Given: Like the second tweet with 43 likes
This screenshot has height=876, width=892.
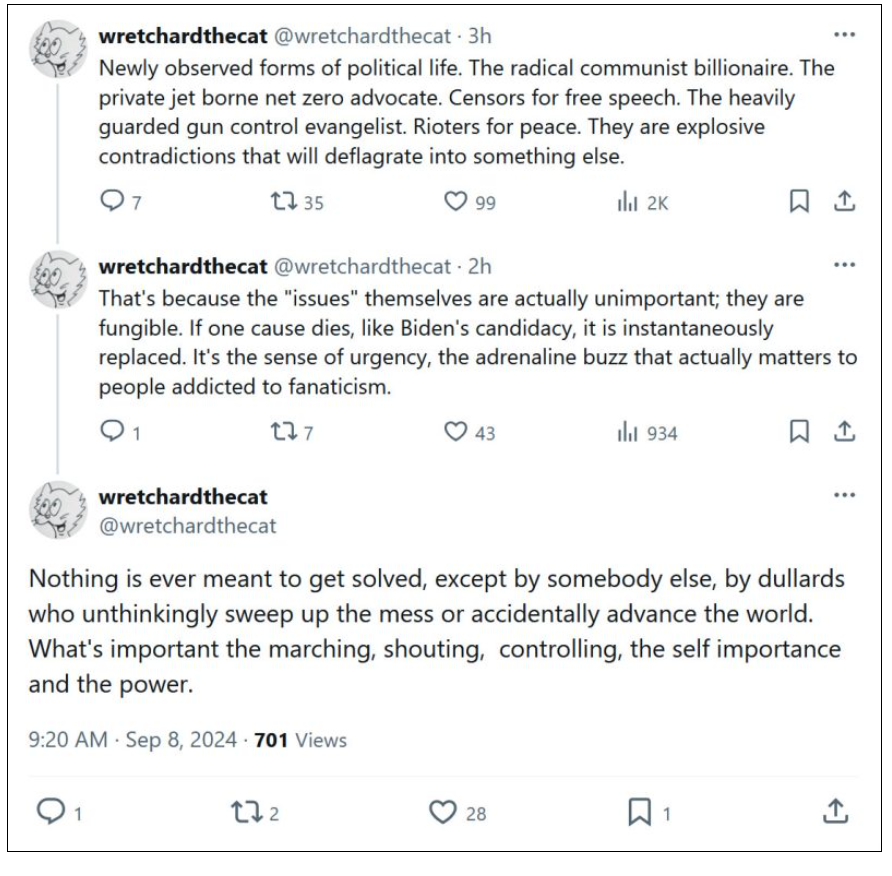Looking at the screenshot, I should pos(456,432).
